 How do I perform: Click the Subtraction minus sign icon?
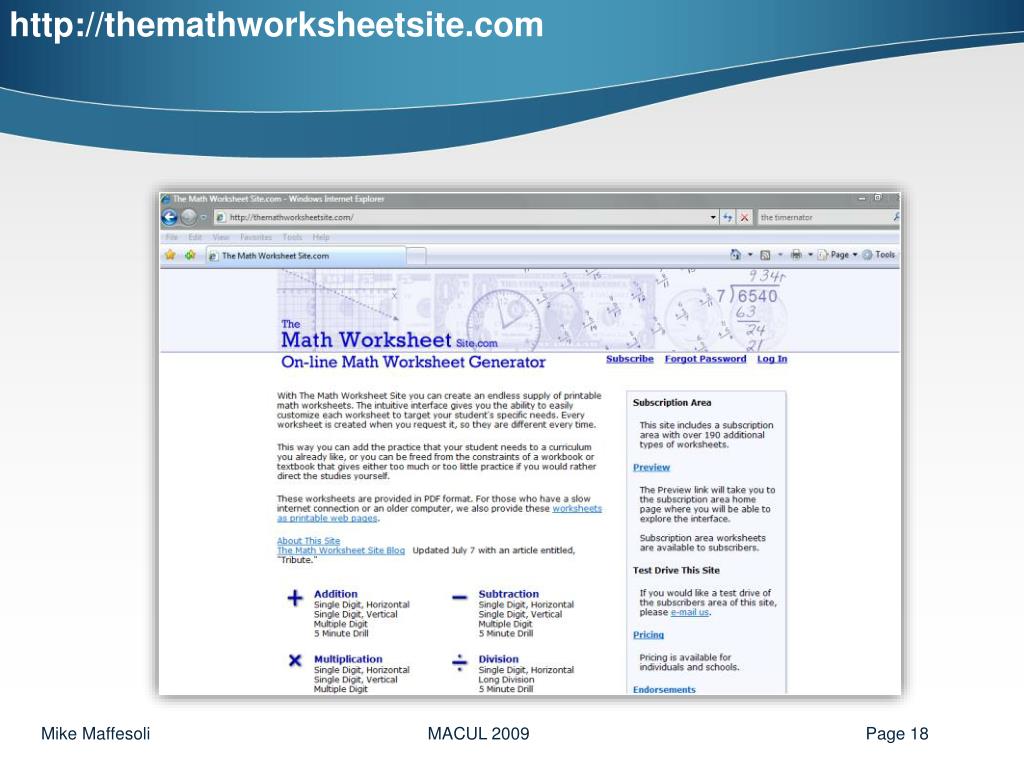[x=460, y=597]
